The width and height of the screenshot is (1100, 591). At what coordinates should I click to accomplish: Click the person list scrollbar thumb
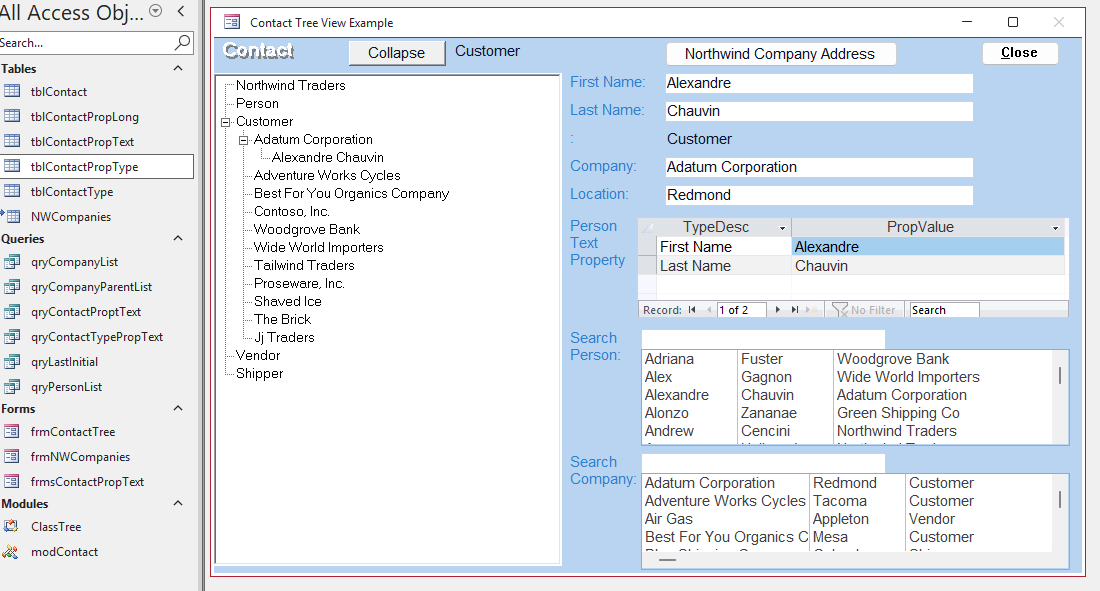click(1059, 376)
